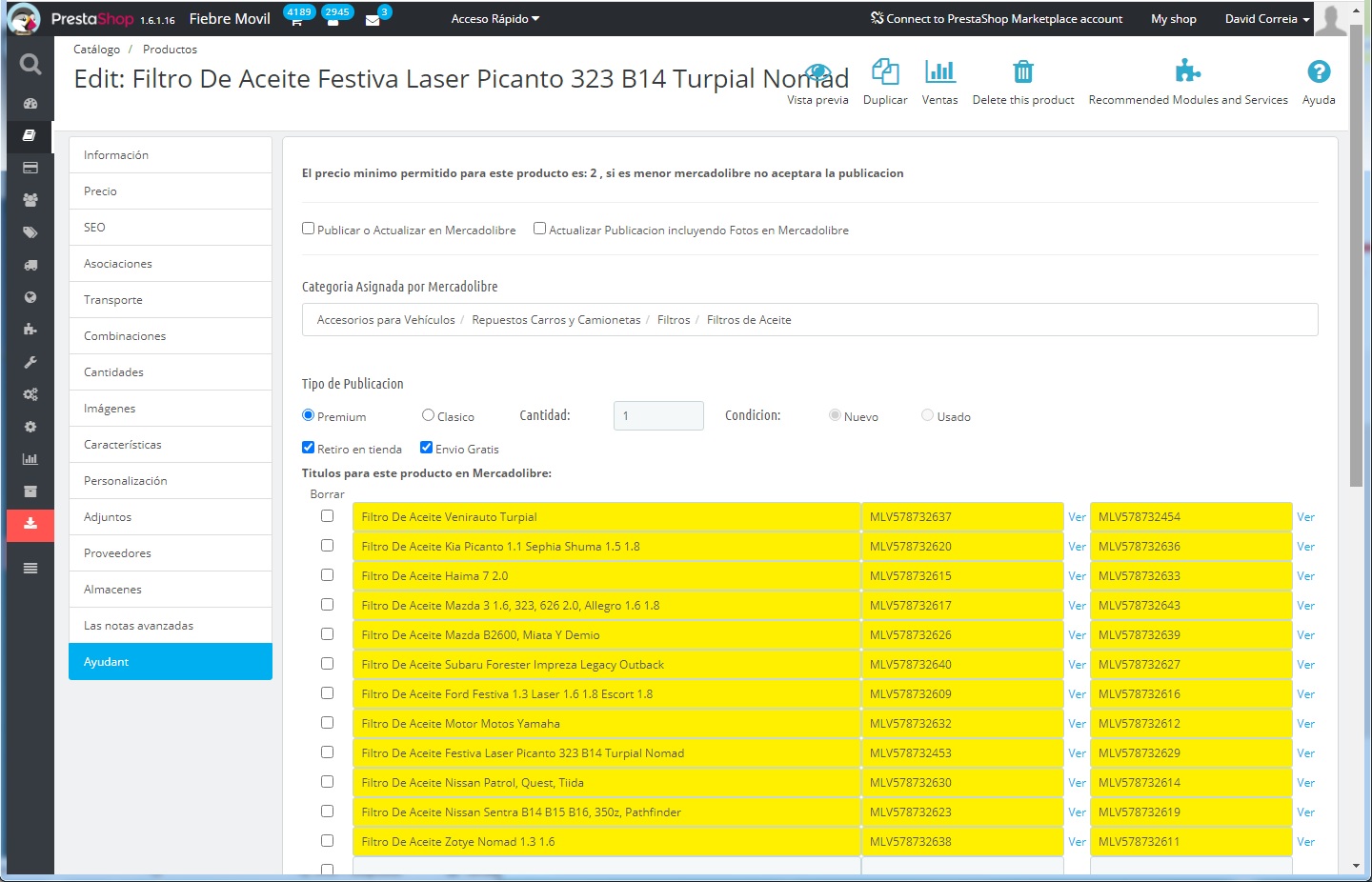Open Recommended Modules and Services puzzle icon
Viewport: 1372px width, 882px height.
pyautogui.click(x=1187, y=72)
